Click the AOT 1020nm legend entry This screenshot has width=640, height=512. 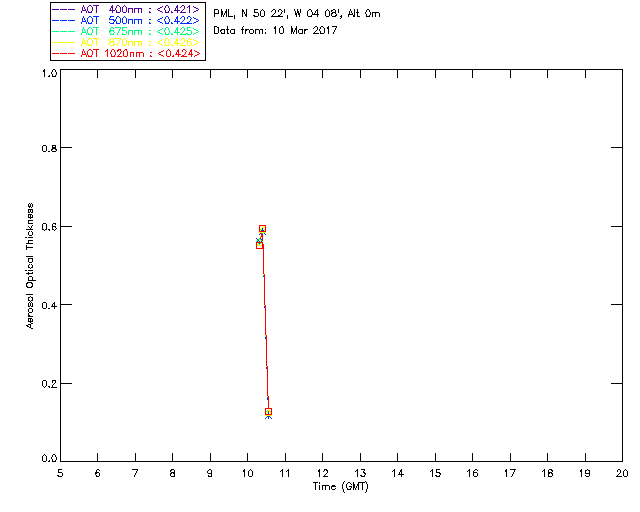(x=126, y=53)
